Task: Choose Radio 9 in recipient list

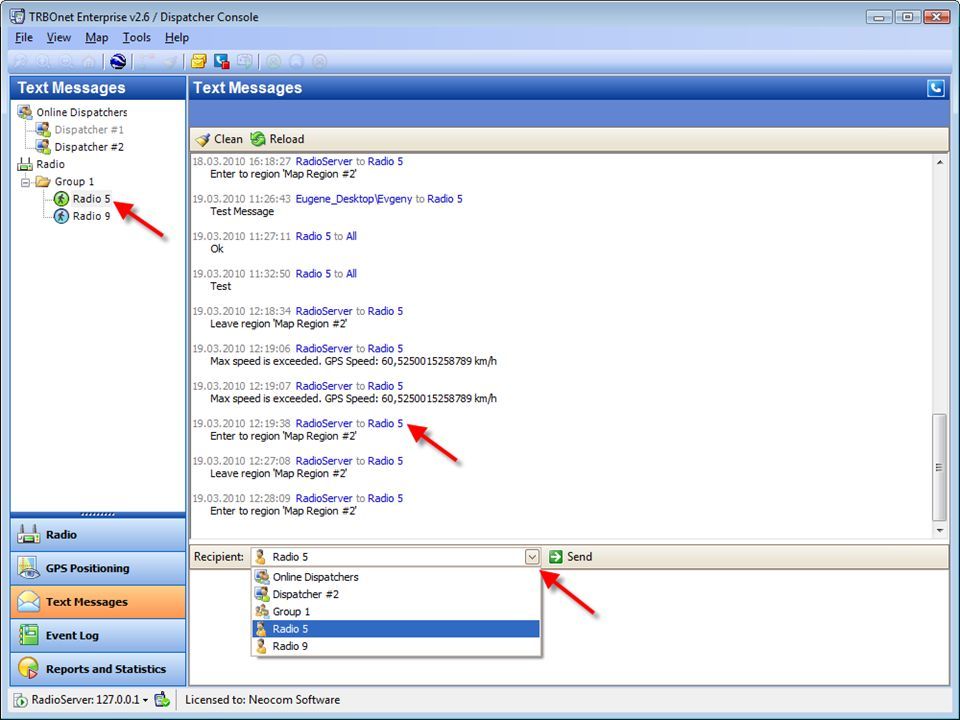Action: point(396,646)
